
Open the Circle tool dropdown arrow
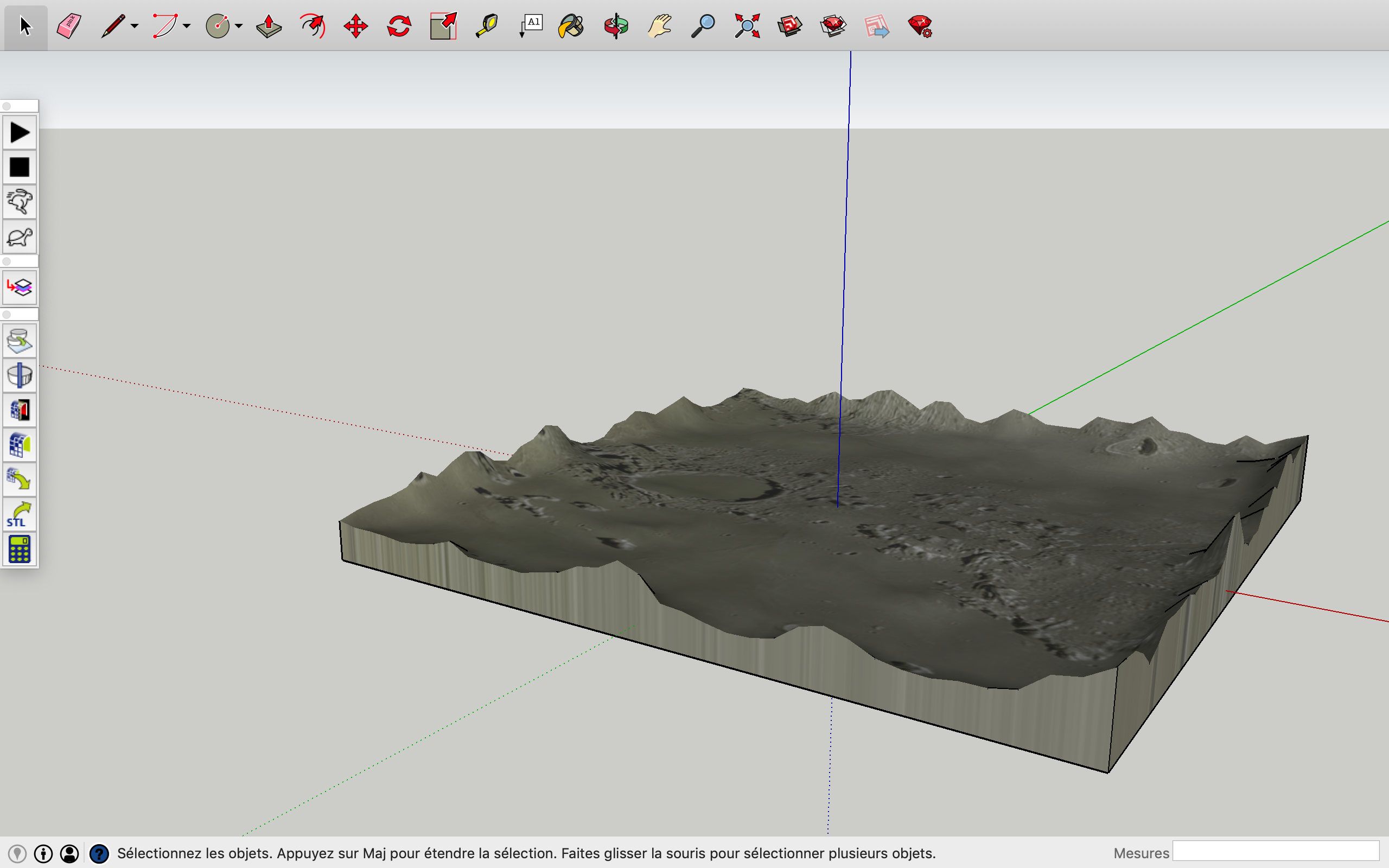[x=239, y=28]
